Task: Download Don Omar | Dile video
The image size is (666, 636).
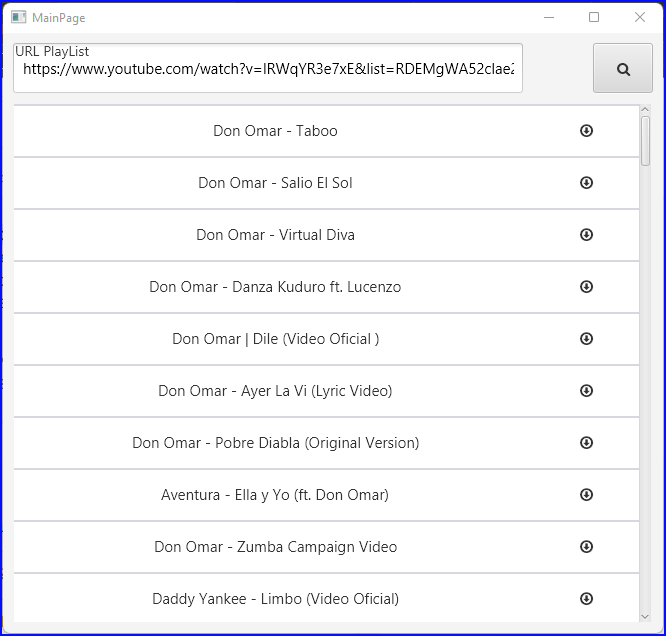Action: point(586,339)
